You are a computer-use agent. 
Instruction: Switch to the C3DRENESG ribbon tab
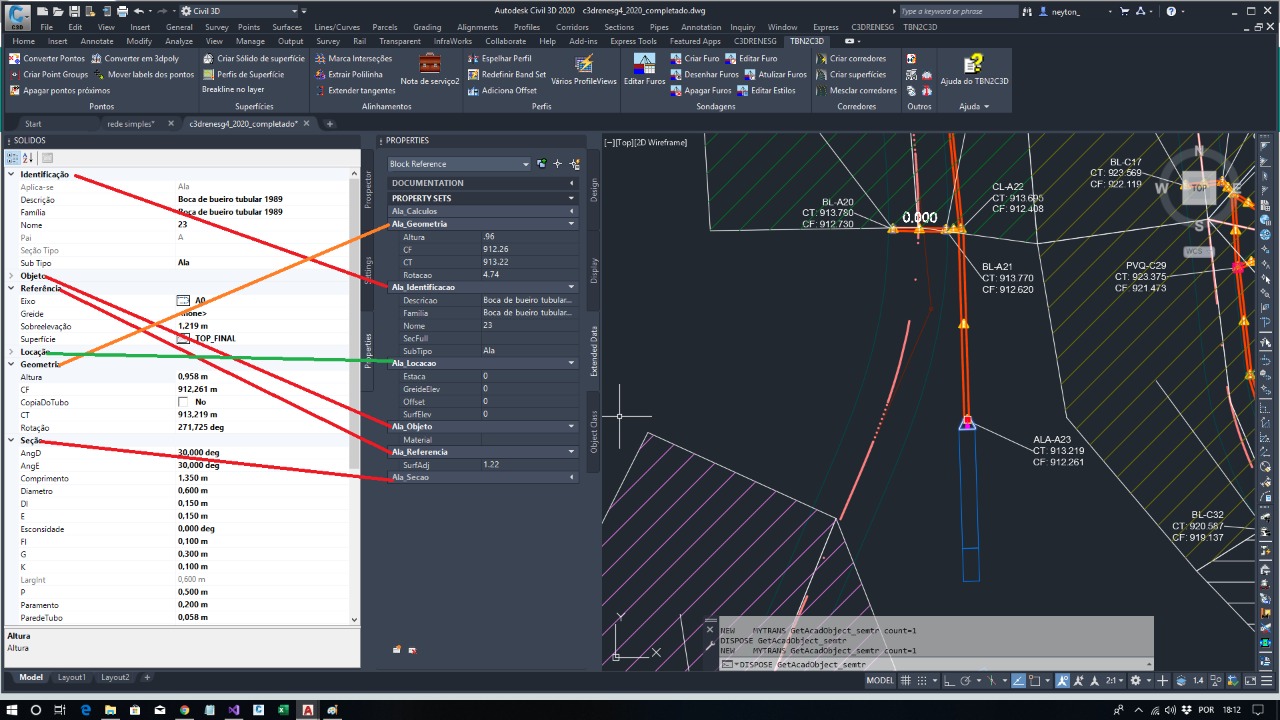[x=754, y=42]
